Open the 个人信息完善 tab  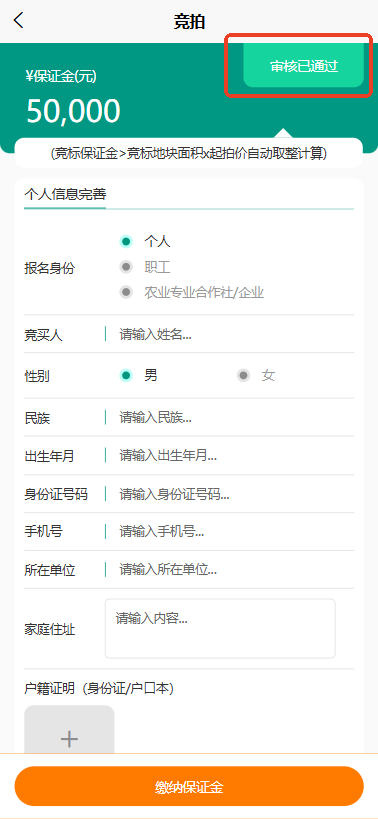pyautogui.click(x=65, y=194)
